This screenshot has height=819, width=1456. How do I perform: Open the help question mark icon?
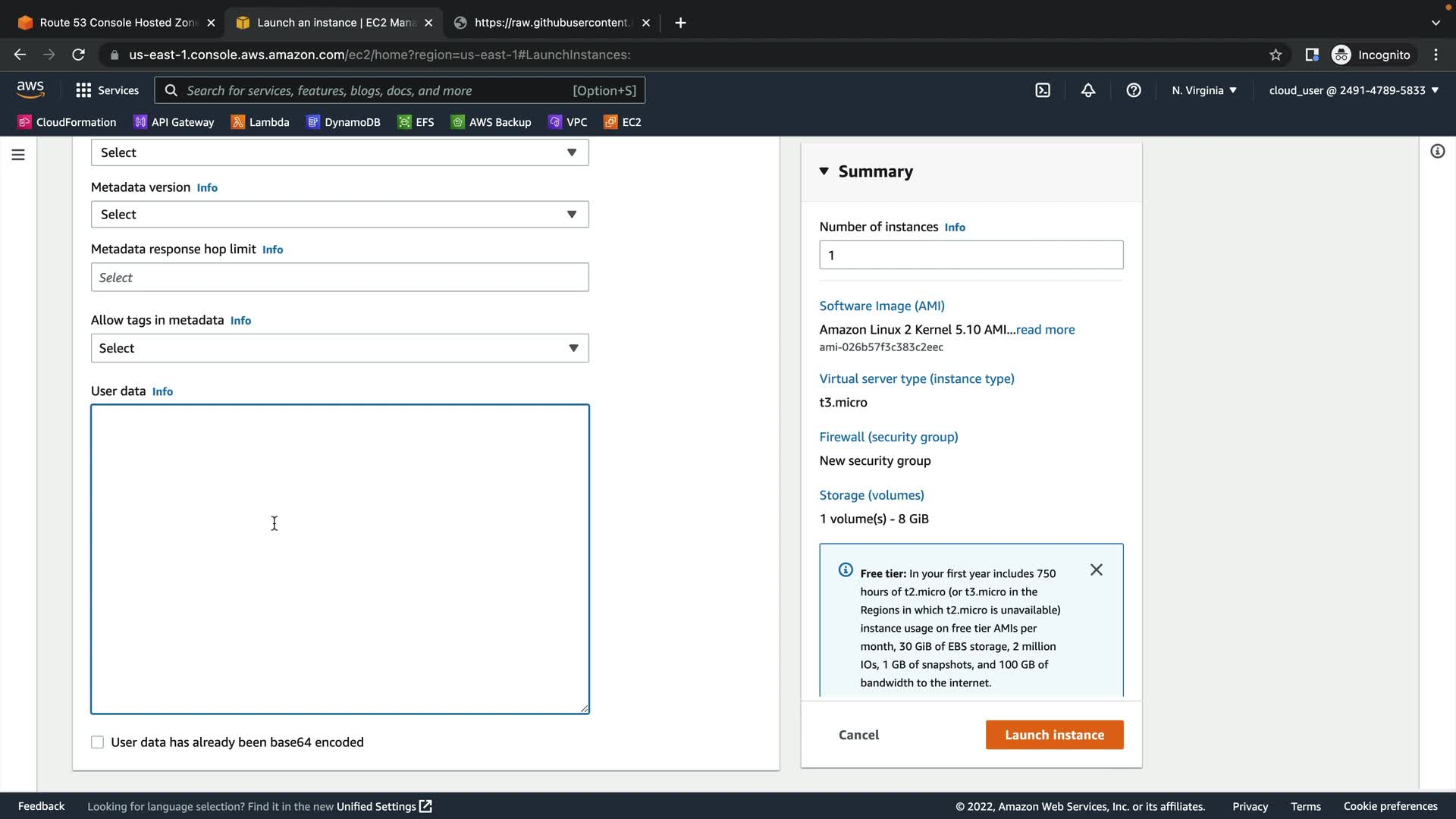tap(1134, 90)
